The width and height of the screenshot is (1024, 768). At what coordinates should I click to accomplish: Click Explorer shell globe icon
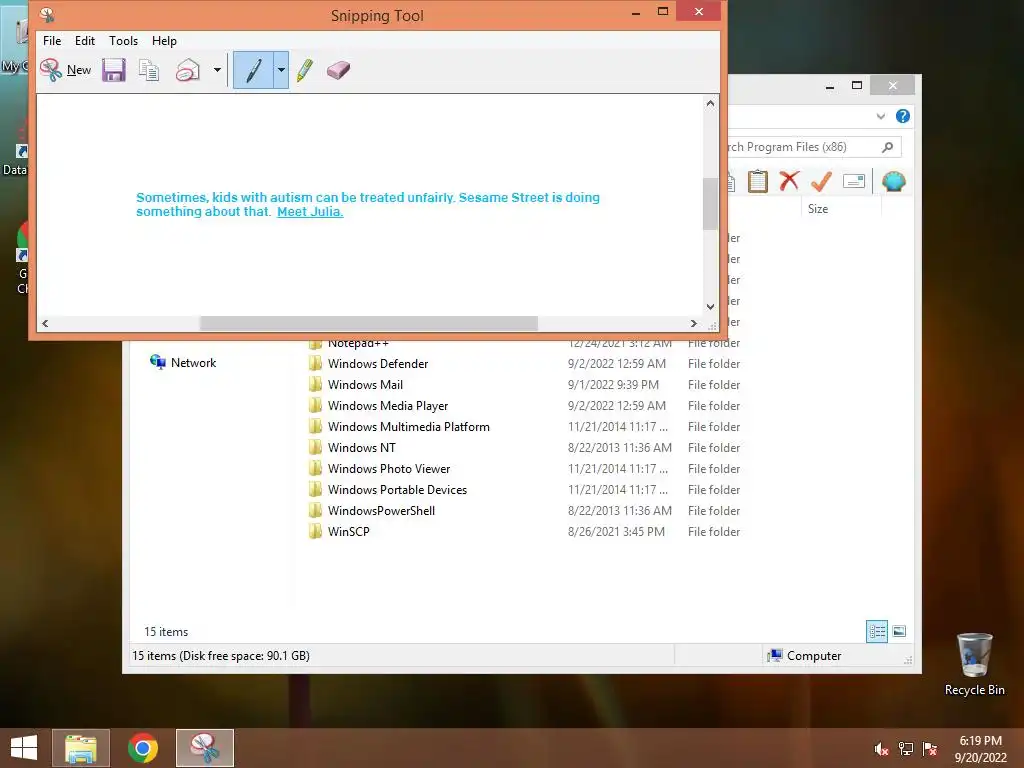click(893, 181)
